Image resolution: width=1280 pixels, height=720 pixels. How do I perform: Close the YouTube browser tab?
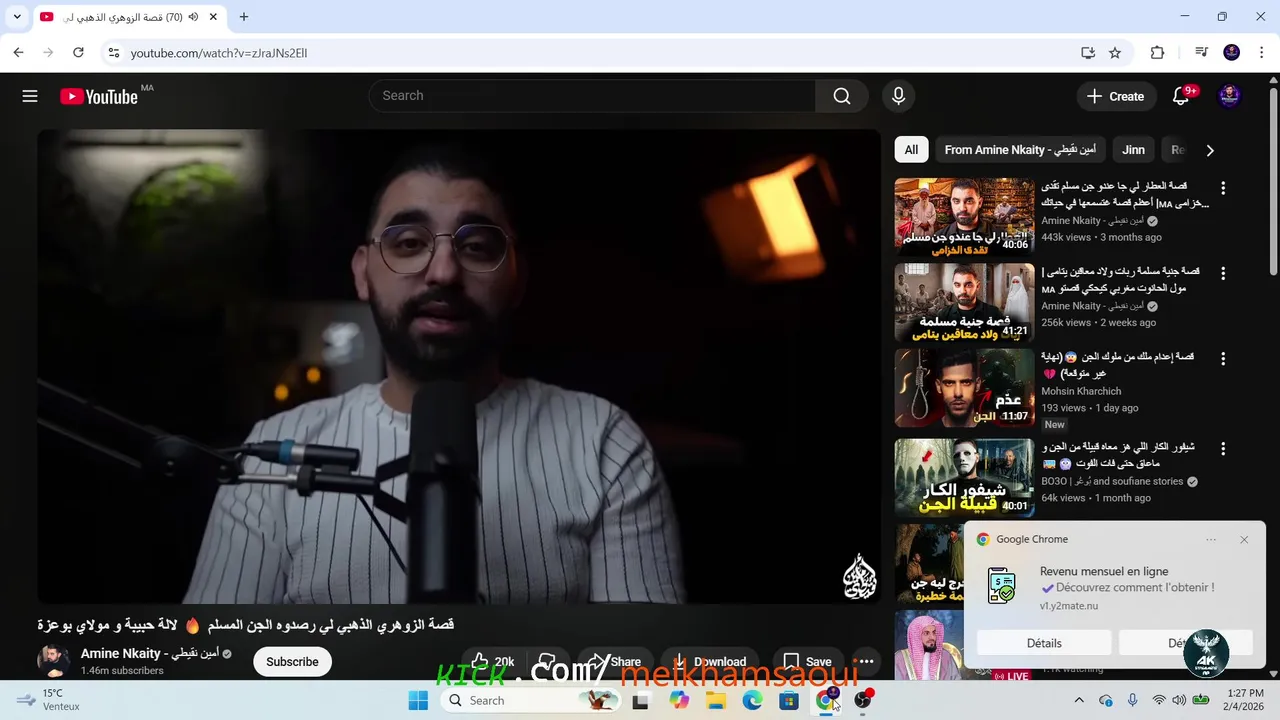214,17
